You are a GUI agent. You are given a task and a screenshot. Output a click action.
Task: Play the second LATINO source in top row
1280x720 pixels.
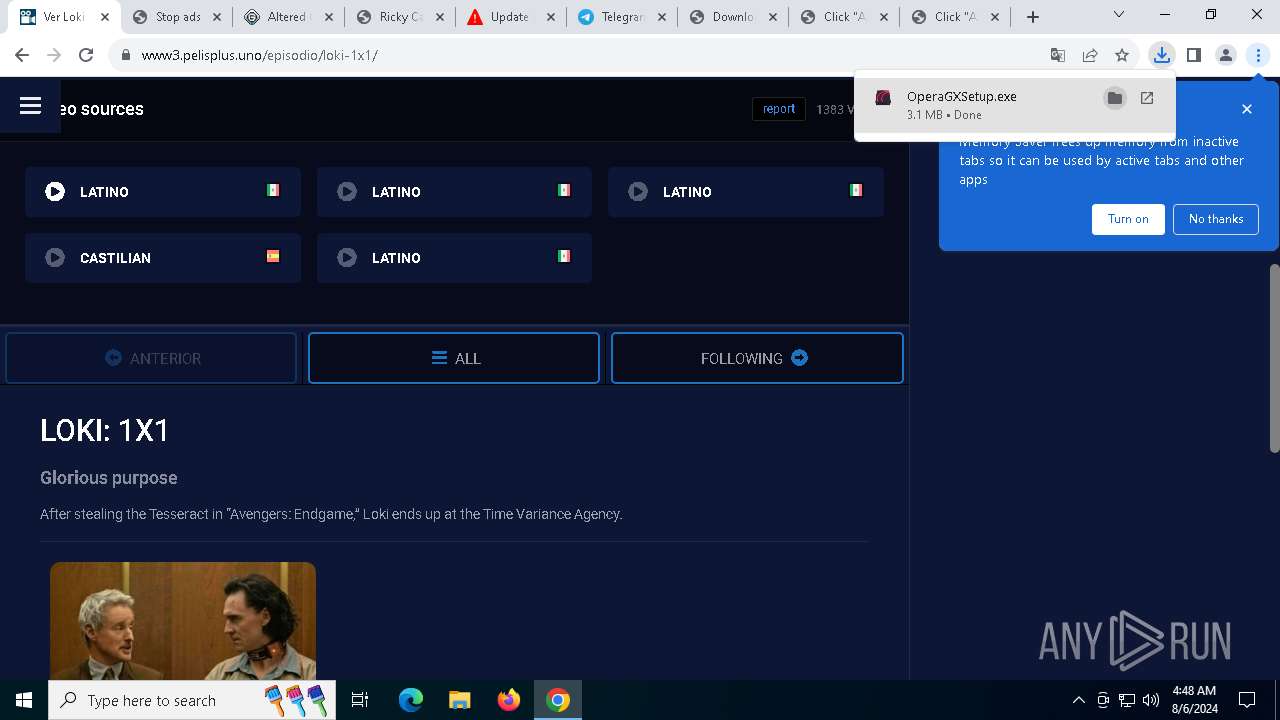(454, 192)
